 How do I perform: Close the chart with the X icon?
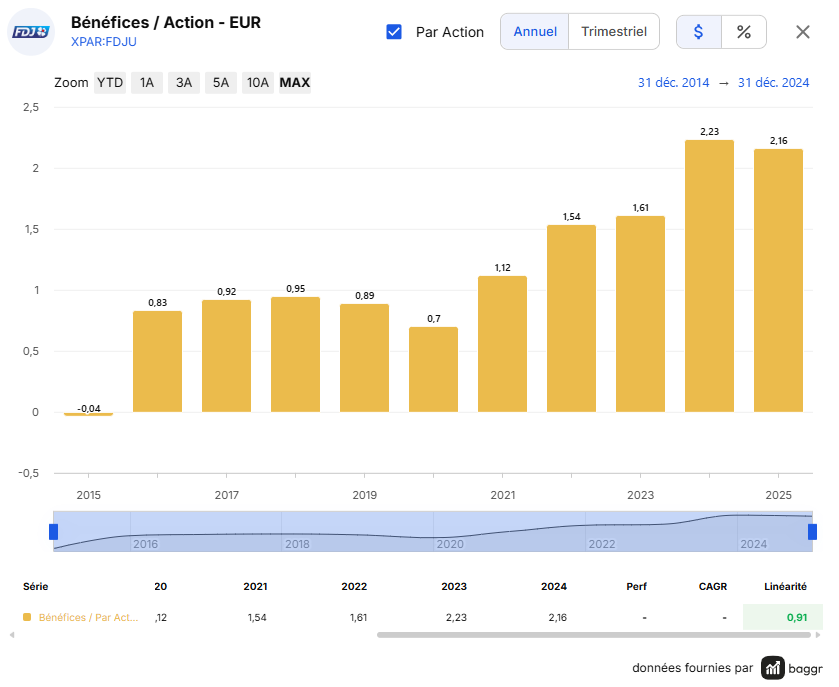802,32
